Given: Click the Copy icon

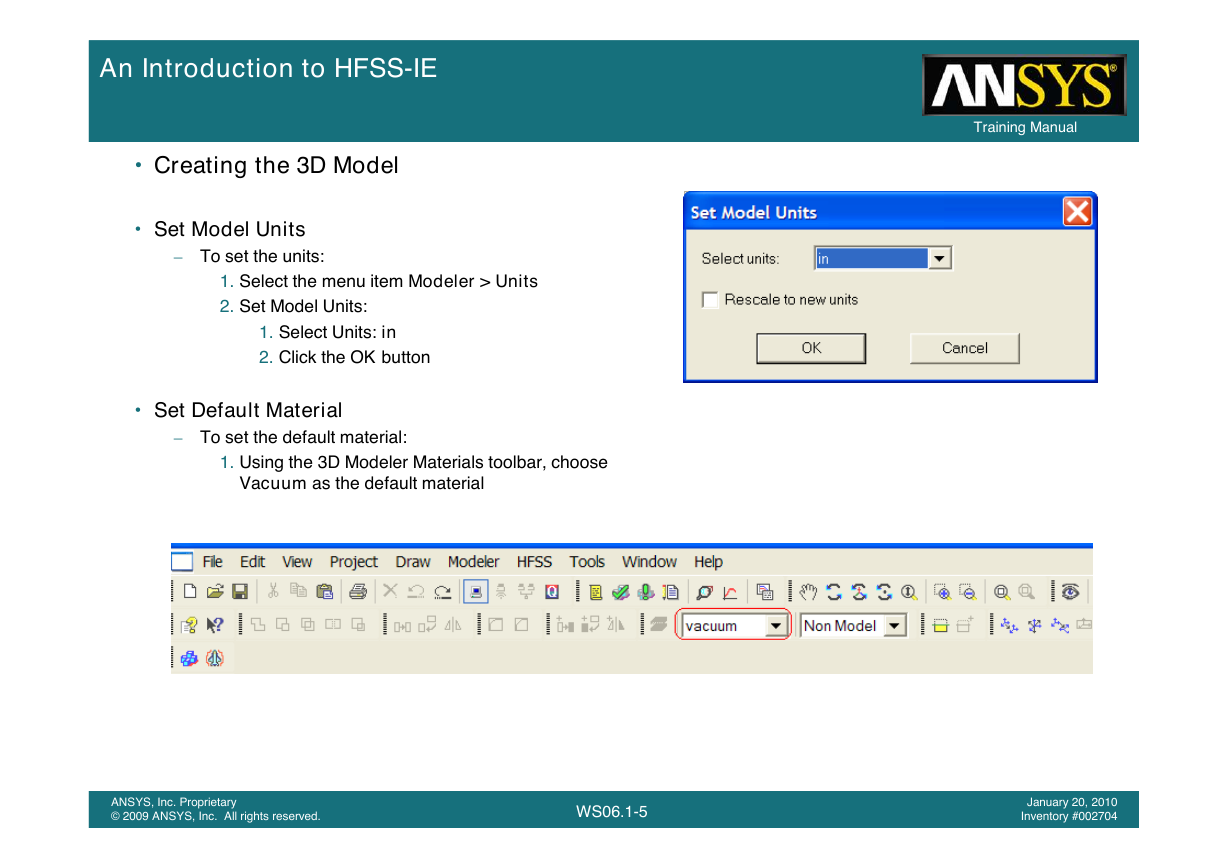Looking at the screenshot, I should pos(298,591).
